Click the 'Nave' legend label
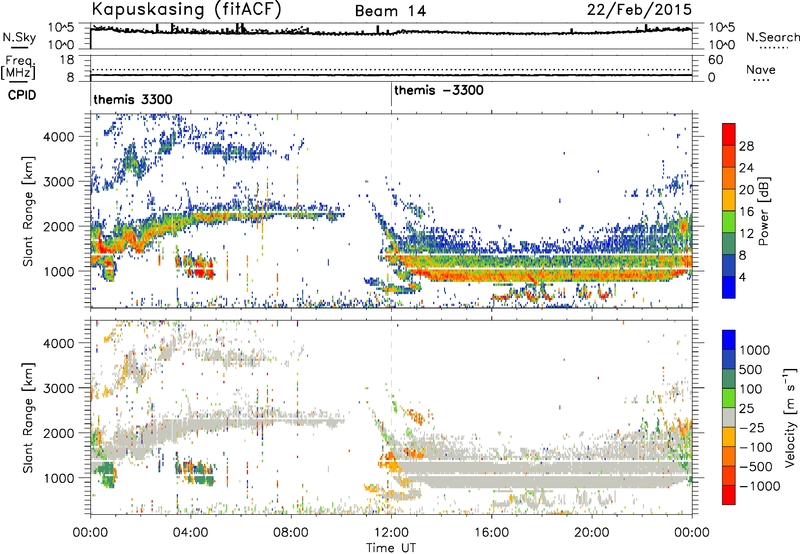800x554 pixels. click(761, 69)
